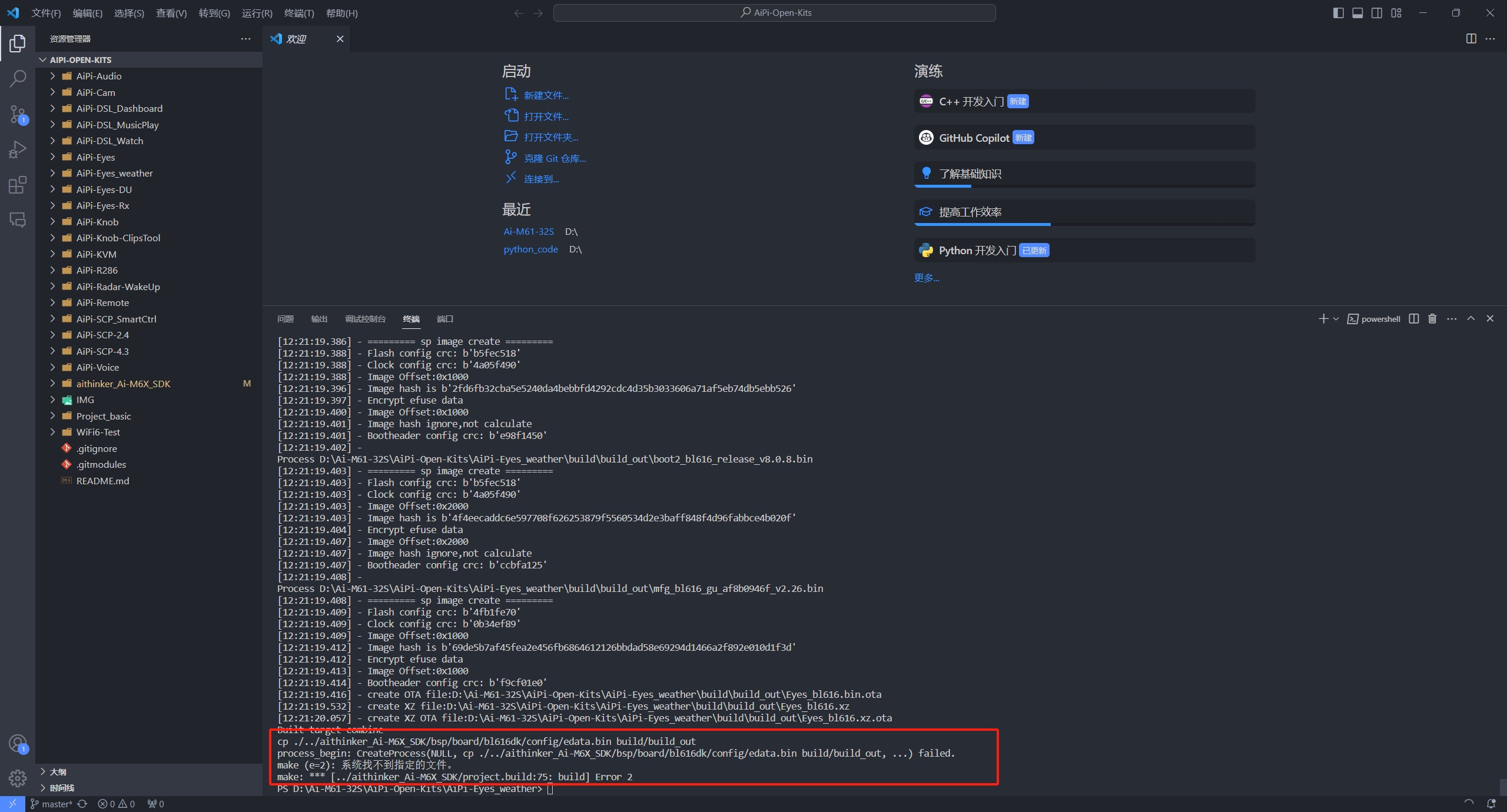Click the AiPi-Open-Kits command center search box
Screen dimensions: 1507x812
[774, 13]
